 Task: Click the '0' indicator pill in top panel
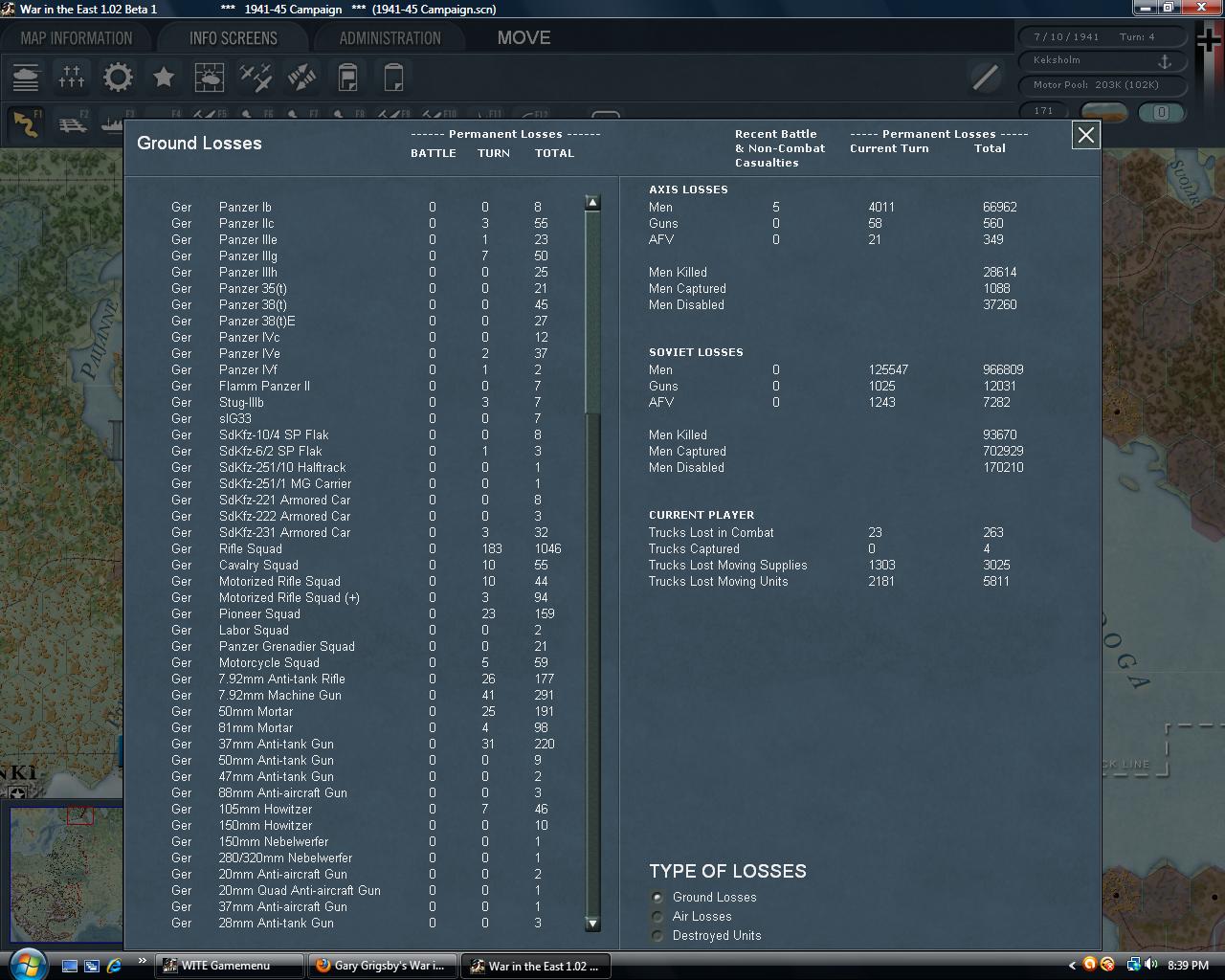click(x=1161, y=112)
